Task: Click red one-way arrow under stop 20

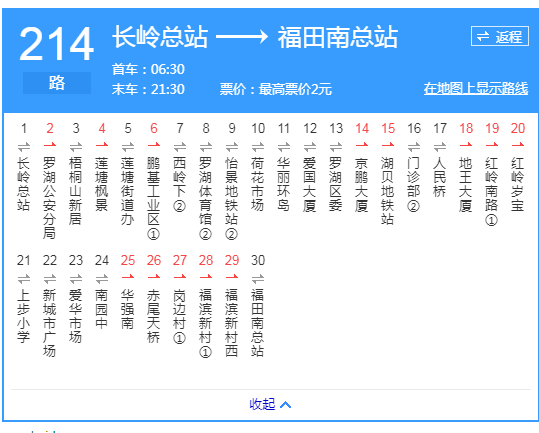Action: click(518, 145)
